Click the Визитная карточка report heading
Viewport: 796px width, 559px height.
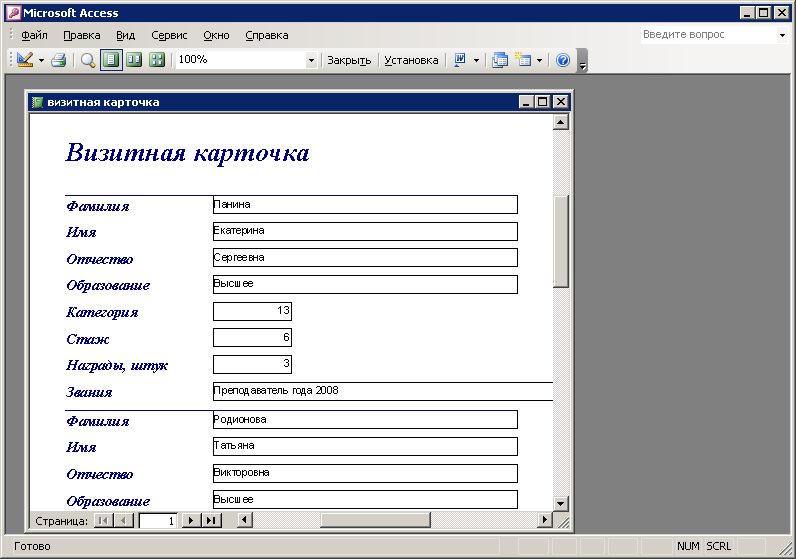[187, 152]
